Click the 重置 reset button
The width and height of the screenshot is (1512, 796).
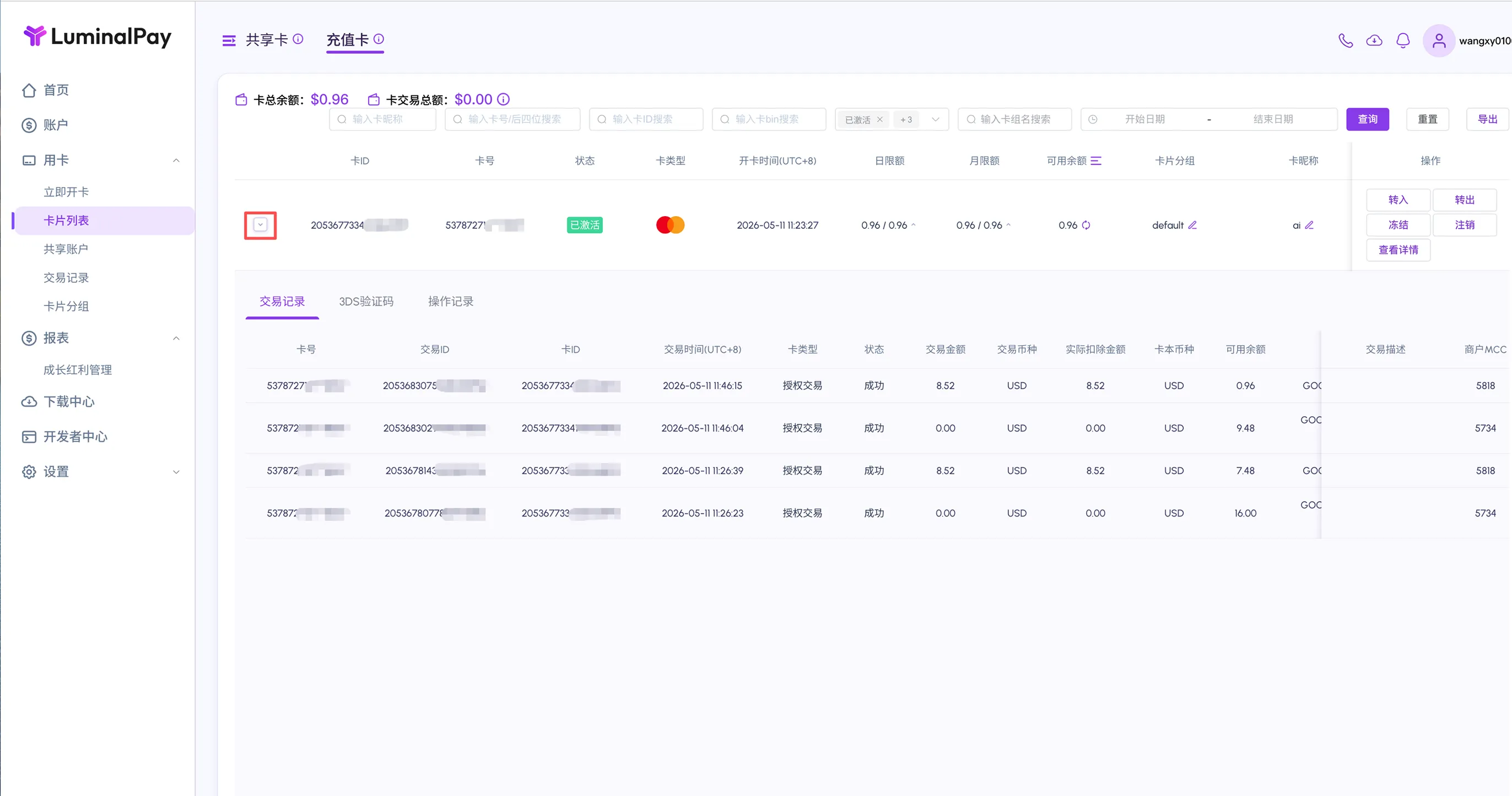point(1428,119)
